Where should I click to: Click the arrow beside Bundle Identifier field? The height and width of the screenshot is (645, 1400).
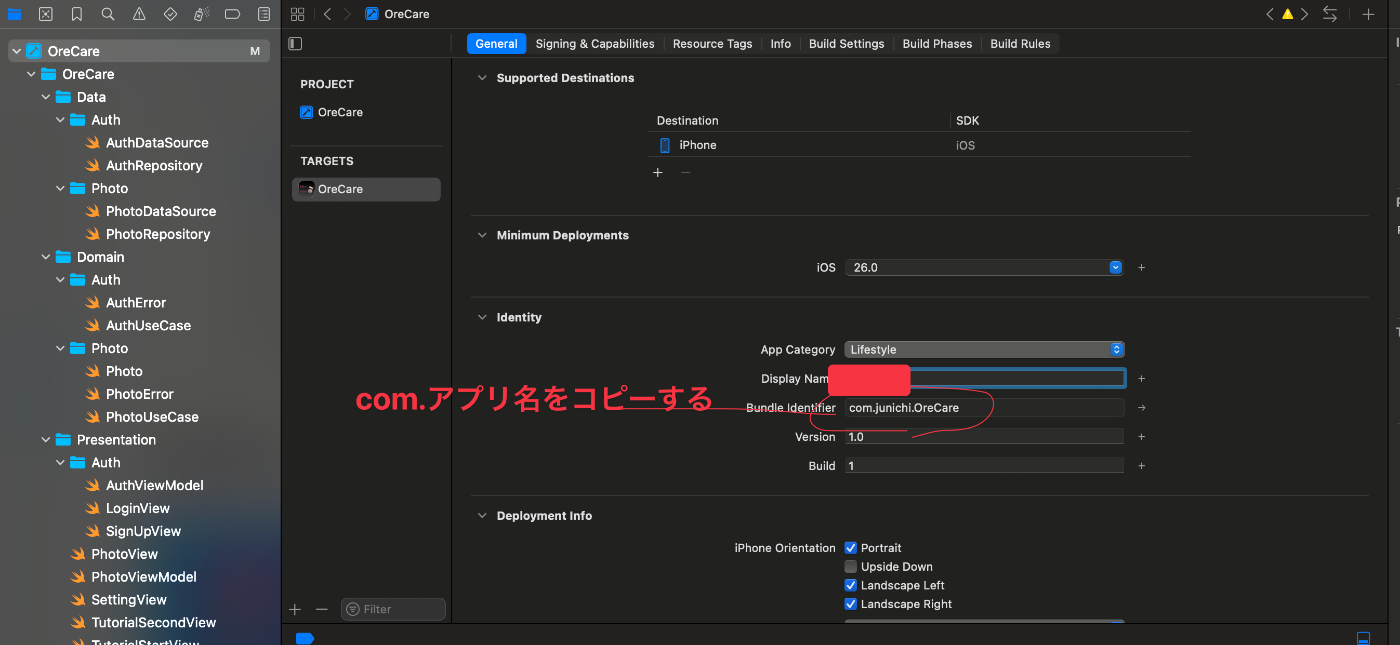[1141, 408]
